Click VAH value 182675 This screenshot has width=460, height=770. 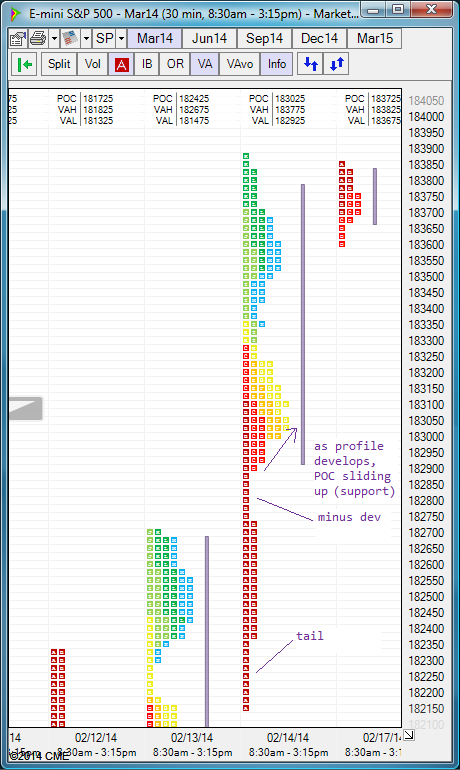tap(194, 110)
